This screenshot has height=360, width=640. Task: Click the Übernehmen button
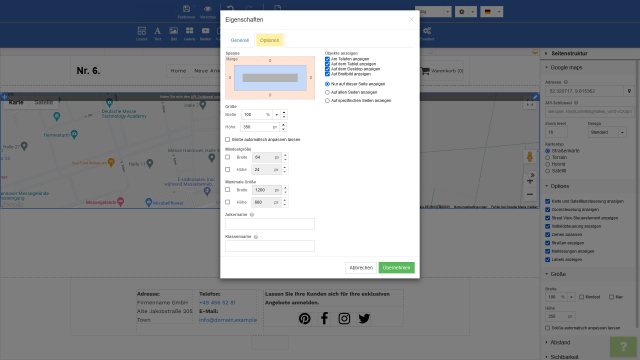pyautogui.click(x=396, y=268)
